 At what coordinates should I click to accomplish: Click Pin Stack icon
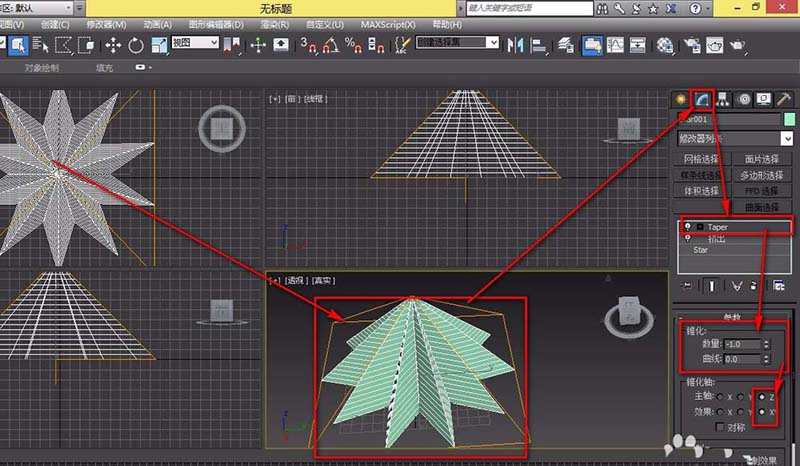[x=687, y=286]
